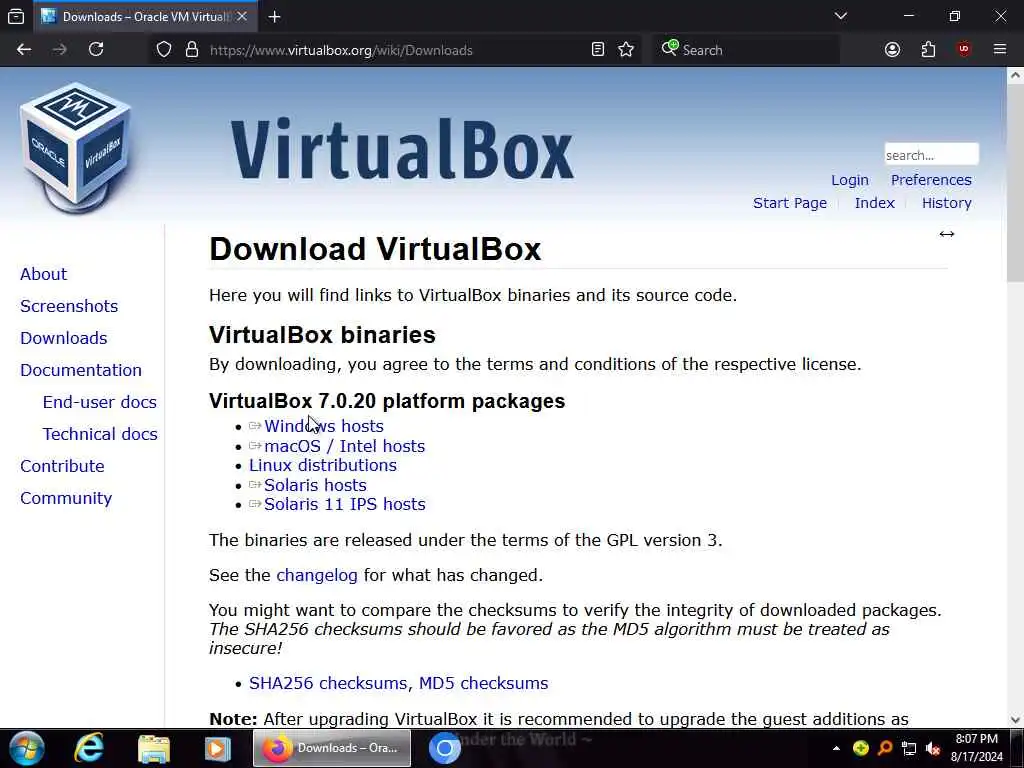Click the blue circular Cortana-style taskbar icon
1024x768 pixels.
(445, 748)
